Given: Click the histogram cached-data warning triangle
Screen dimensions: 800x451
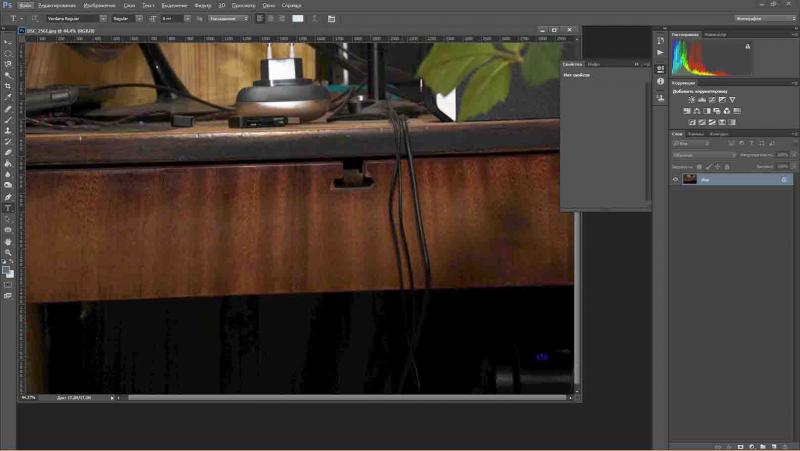Looking at the screenshot, I should click(x=747, y=46).
